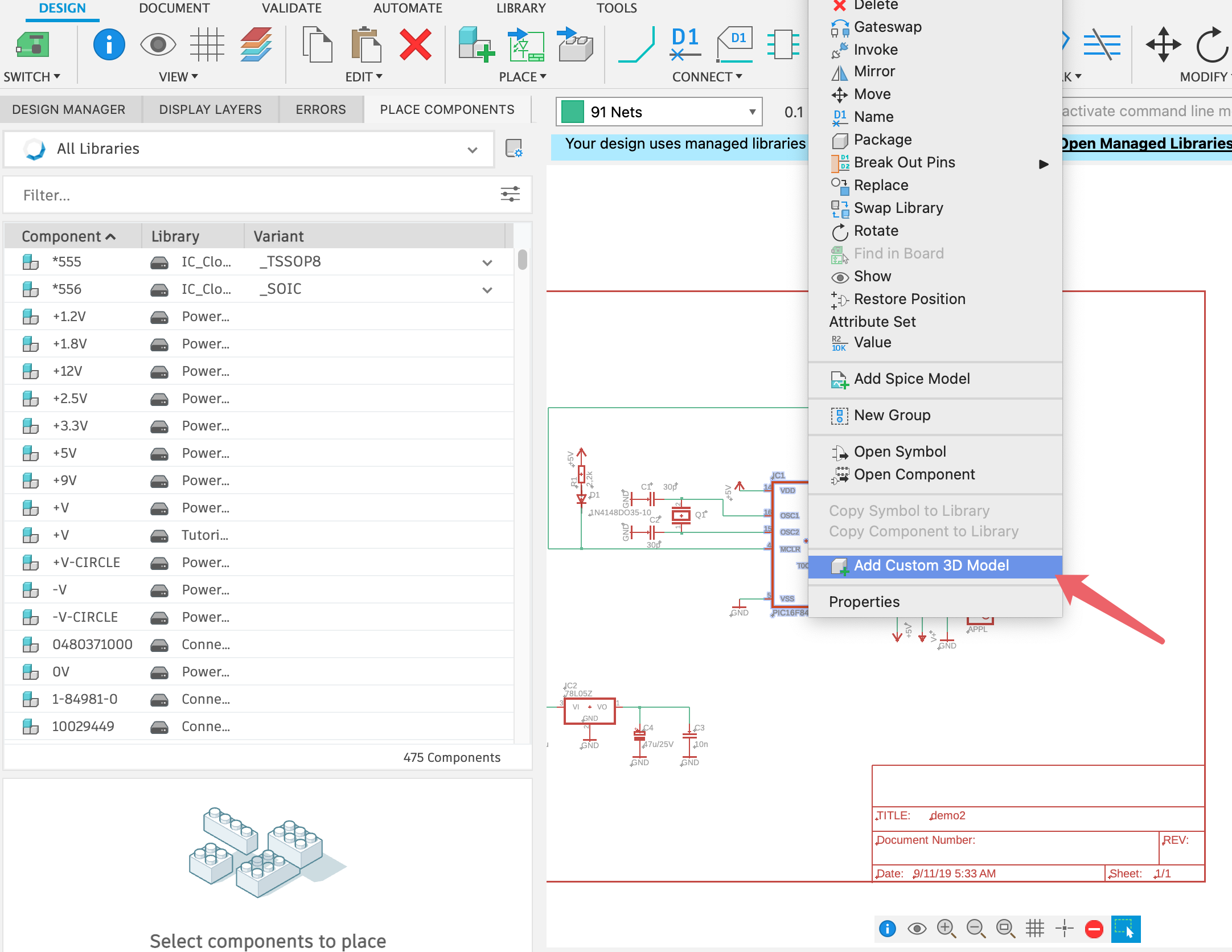Click the green Nets color swatch
Viewport: 1232px width, 952px height.
(x=572, y=112)
